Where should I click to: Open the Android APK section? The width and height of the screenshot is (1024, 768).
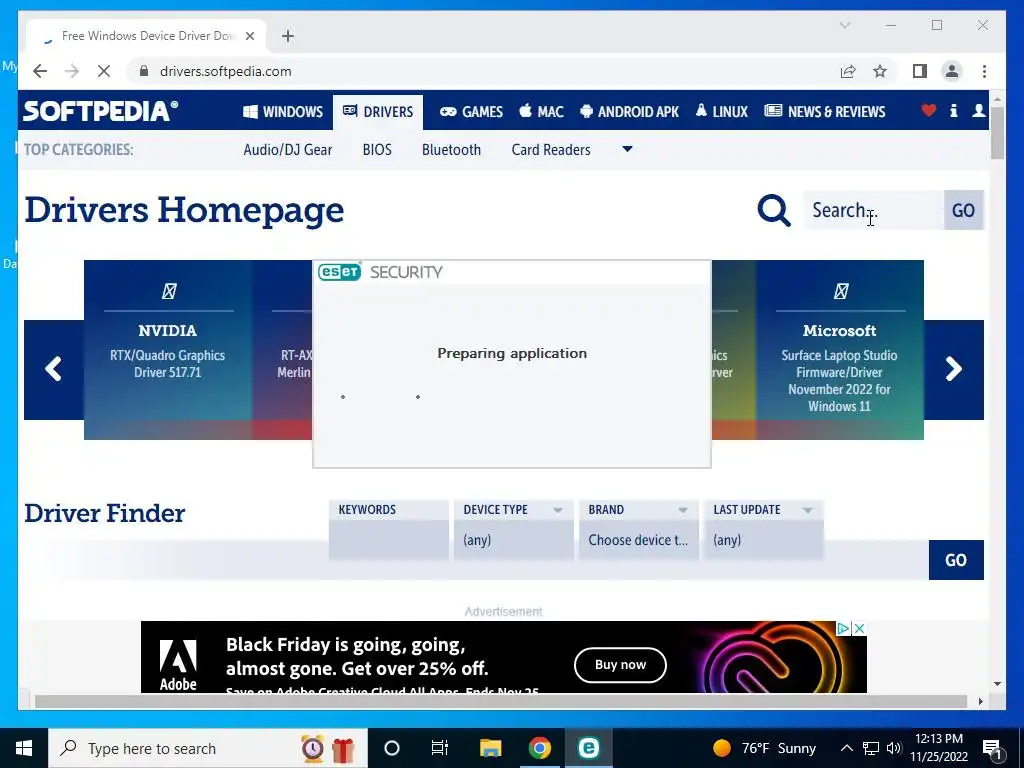(630, 112)
